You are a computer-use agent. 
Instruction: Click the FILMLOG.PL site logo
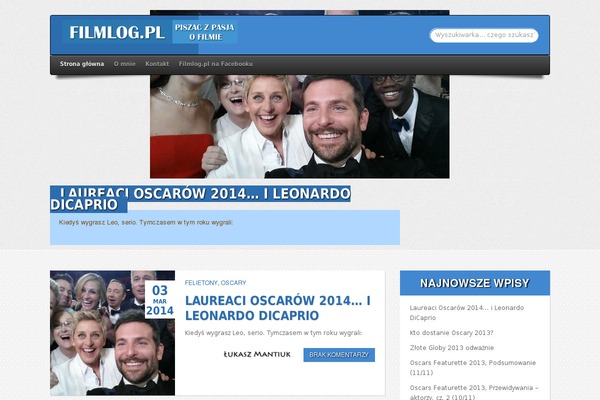point(117,33)
